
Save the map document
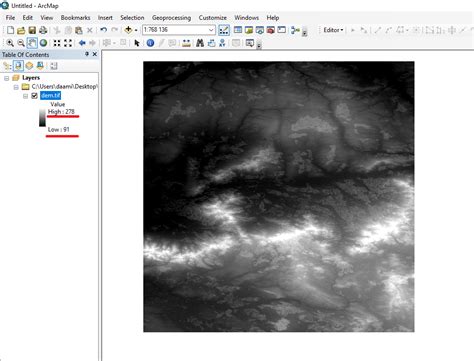[32, 30]
